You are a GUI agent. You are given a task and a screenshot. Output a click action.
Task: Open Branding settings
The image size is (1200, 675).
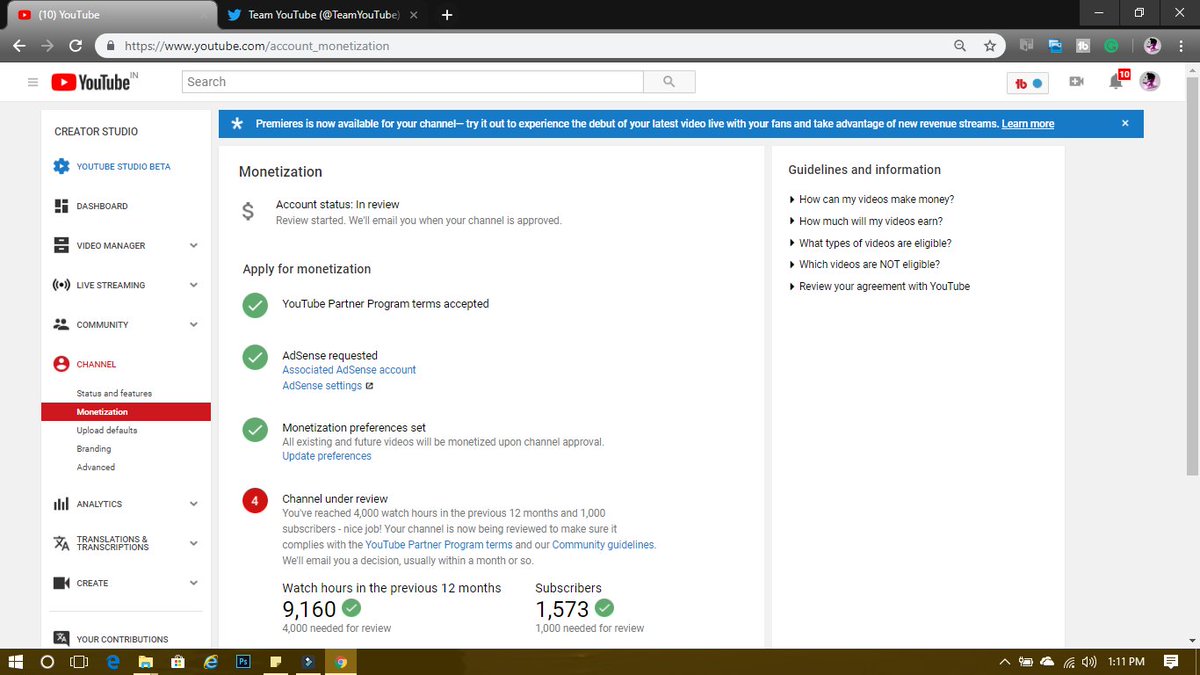tap(94, 449)
